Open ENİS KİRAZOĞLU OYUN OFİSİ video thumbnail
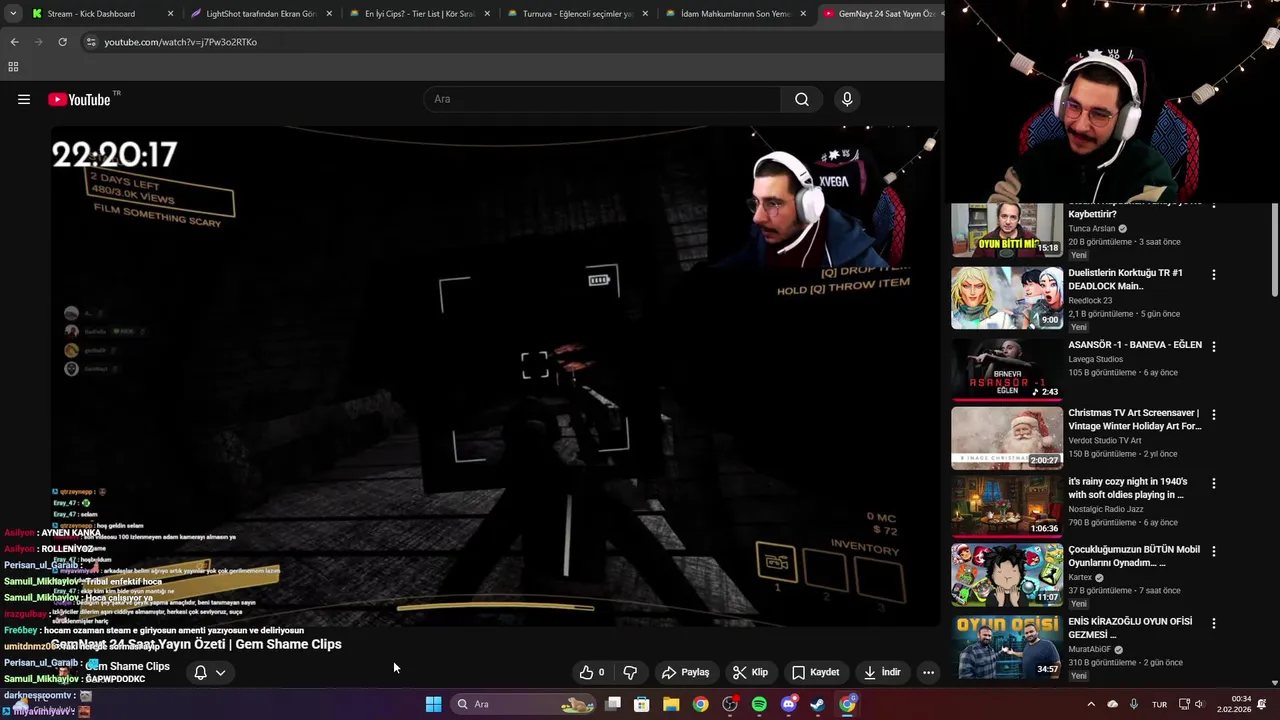Viewport: 1280px width, 720px height. pos(1007,647)
